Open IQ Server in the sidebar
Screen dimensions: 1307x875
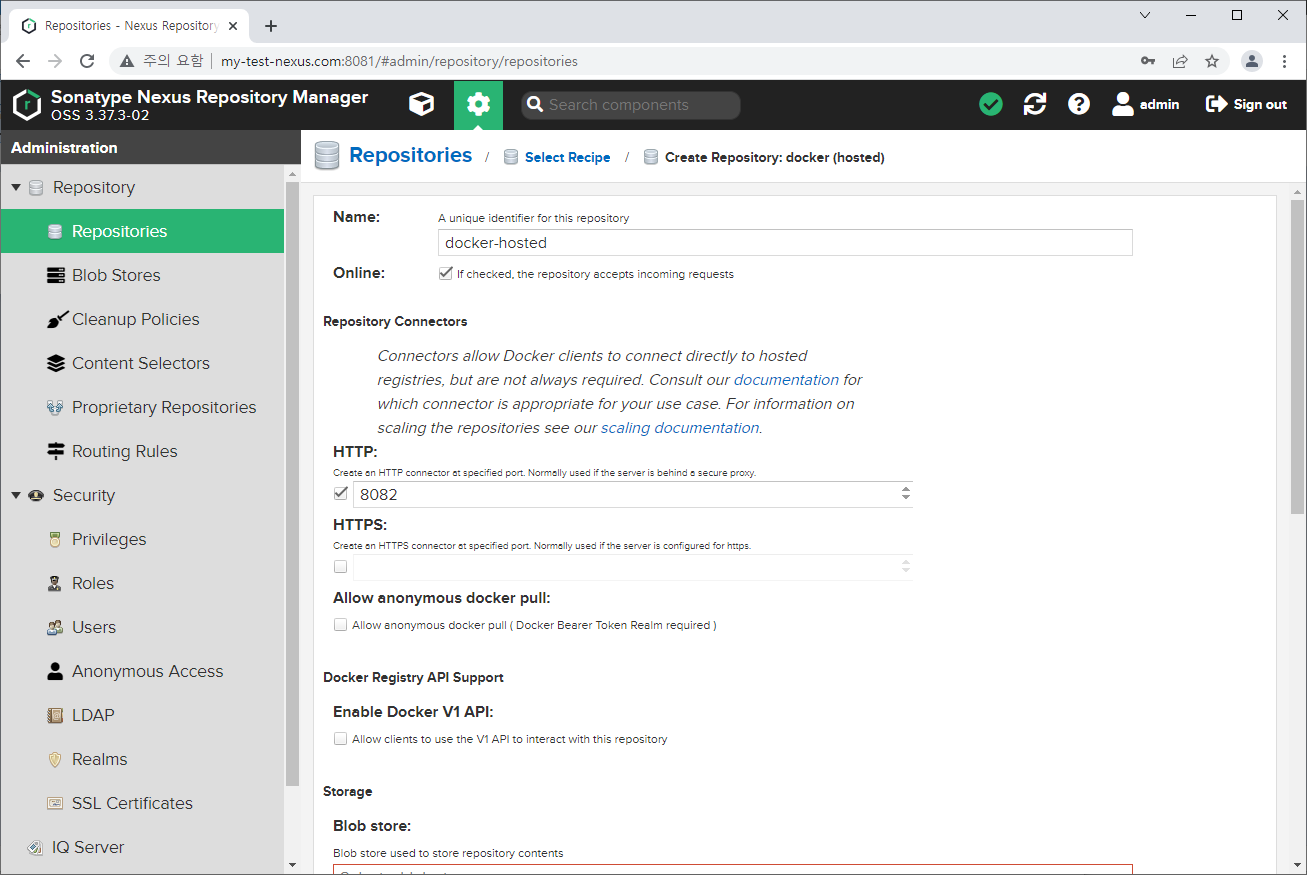(142, 847)
